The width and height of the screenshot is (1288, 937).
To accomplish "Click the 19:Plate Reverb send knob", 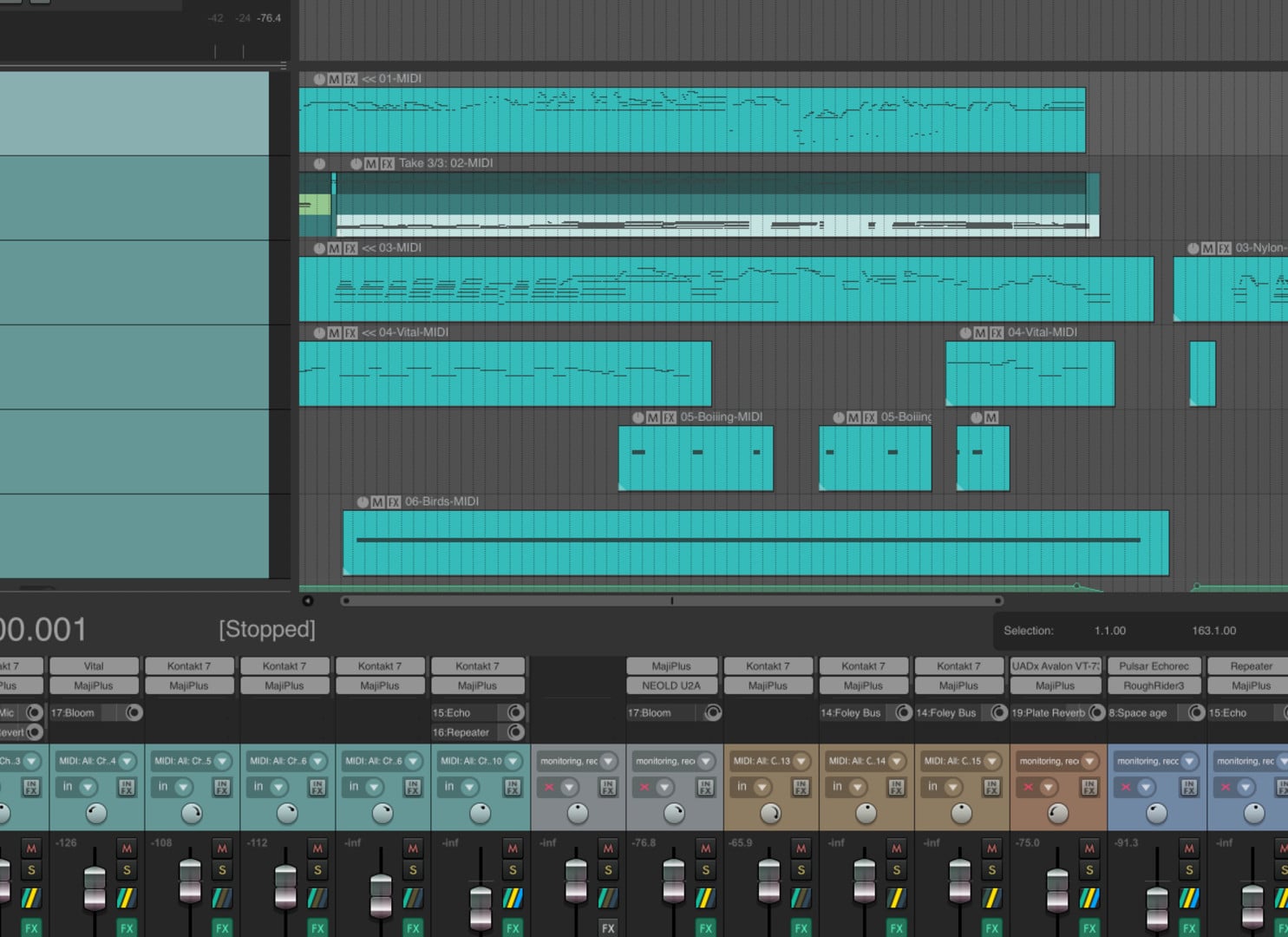I will coord(1096,712).
